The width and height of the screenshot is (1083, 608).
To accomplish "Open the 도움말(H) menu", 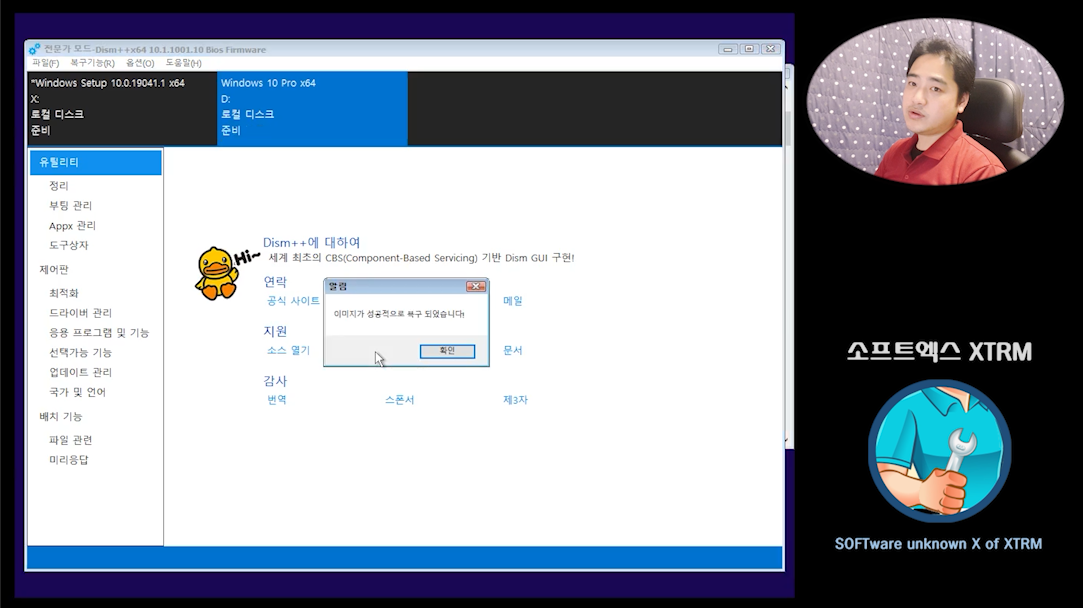I will pos(183,63).
